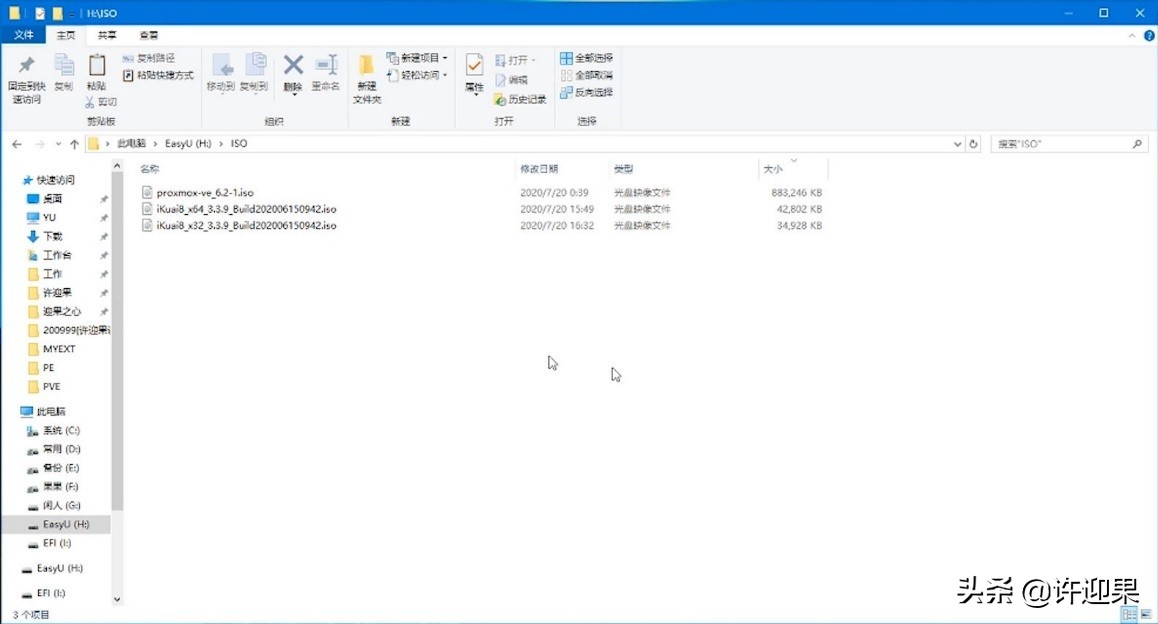The width and height of the screenshot is (1158, 624).
Task: Open drive 闲人 (G:) in sidebar
Action: (x=61, y=506)
